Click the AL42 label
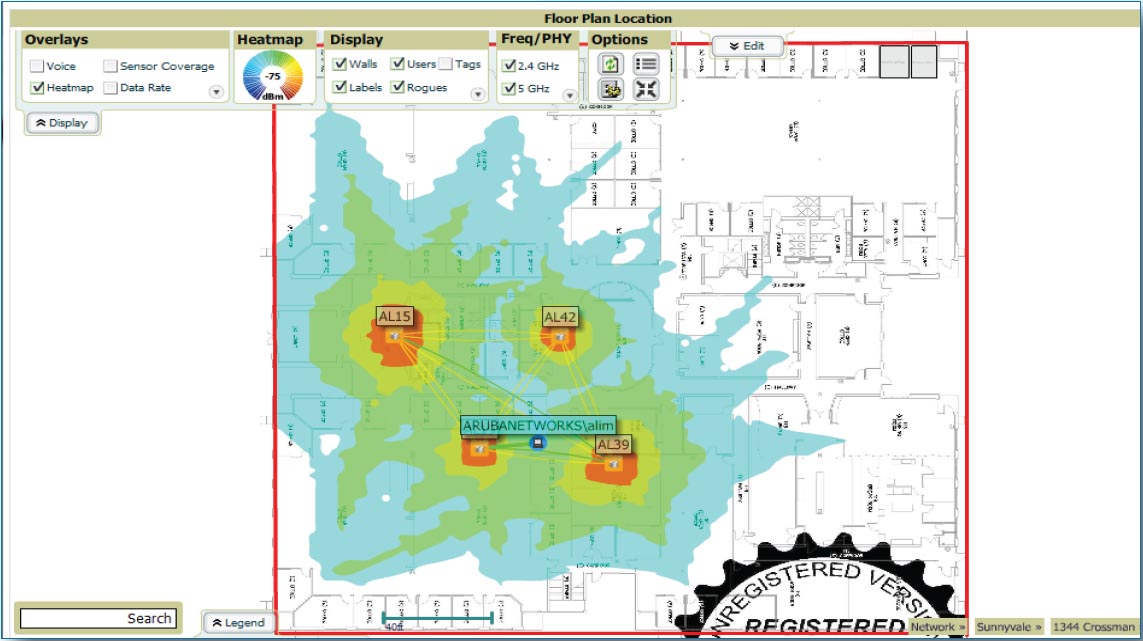The image size is (1143, 641). tap(560, 317)
